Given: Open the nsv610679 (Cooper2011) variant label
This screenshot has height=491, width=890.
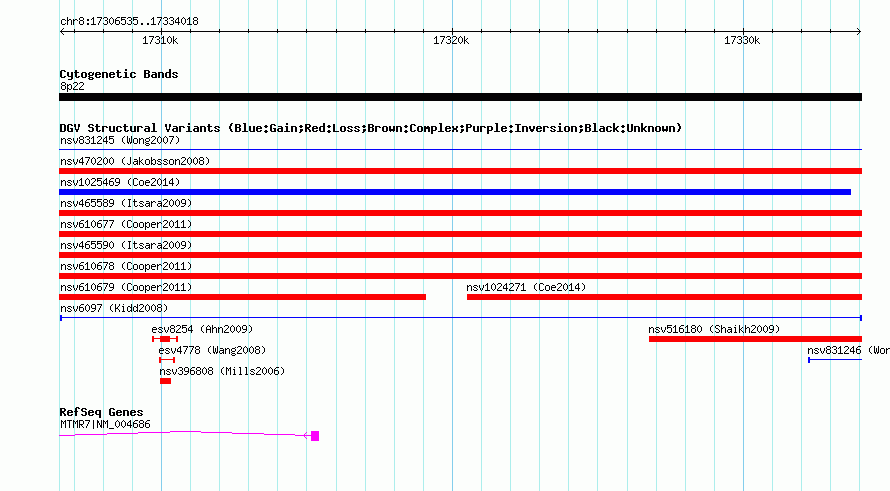Looking at the screenshot, I should click(x=126, y=287).
